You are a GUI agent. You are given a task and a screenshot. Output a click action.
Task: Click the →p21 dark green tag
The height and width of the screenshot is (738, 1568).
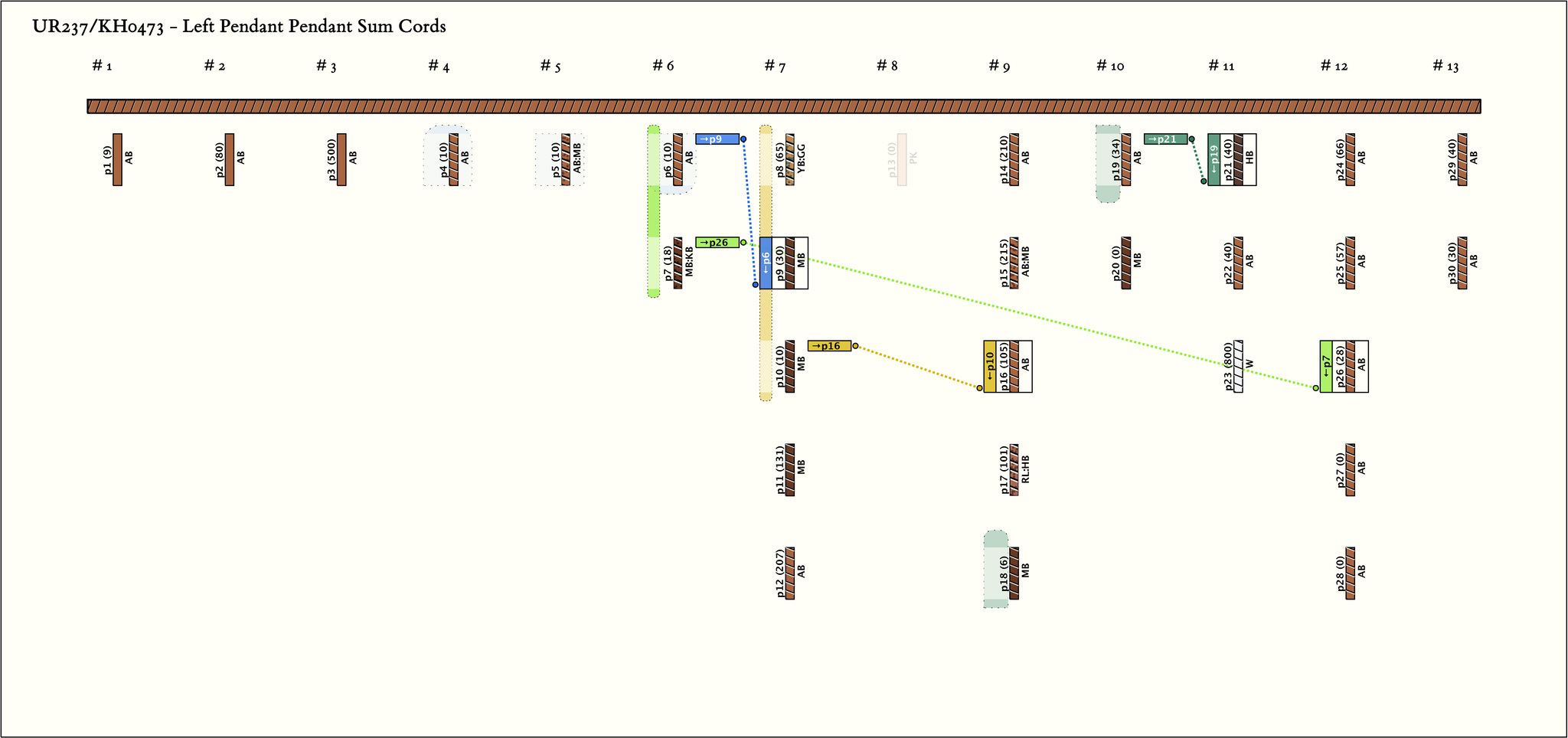pos(1165,139)
